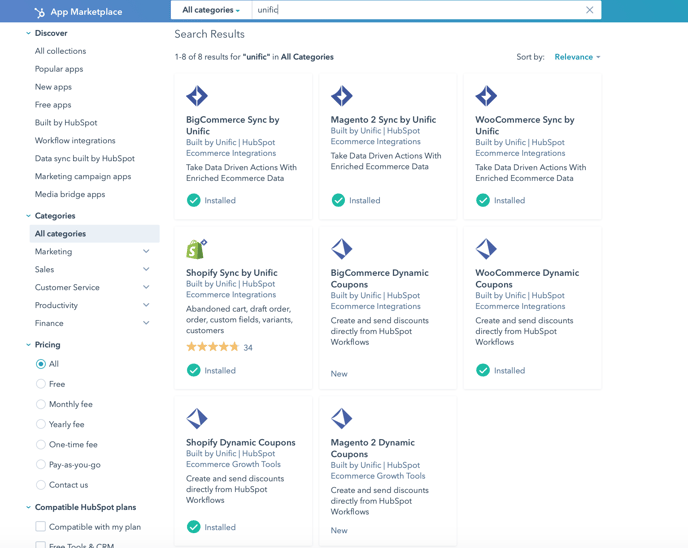The width and height of the screenshot is (688, 548).
Task: Open the Relevance sort dropdown
Action: 577,57
